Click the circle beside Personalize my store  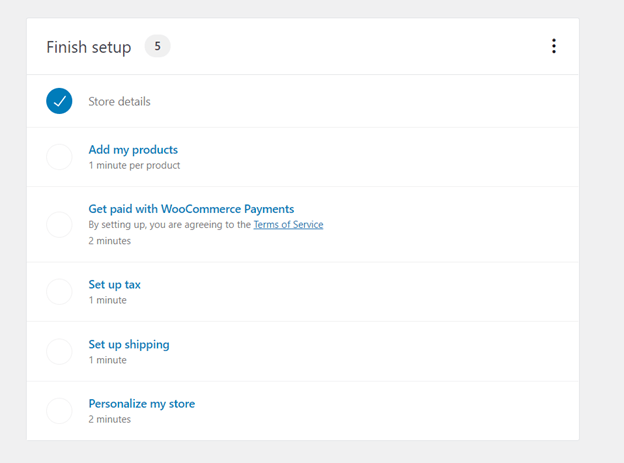(59, 411)
